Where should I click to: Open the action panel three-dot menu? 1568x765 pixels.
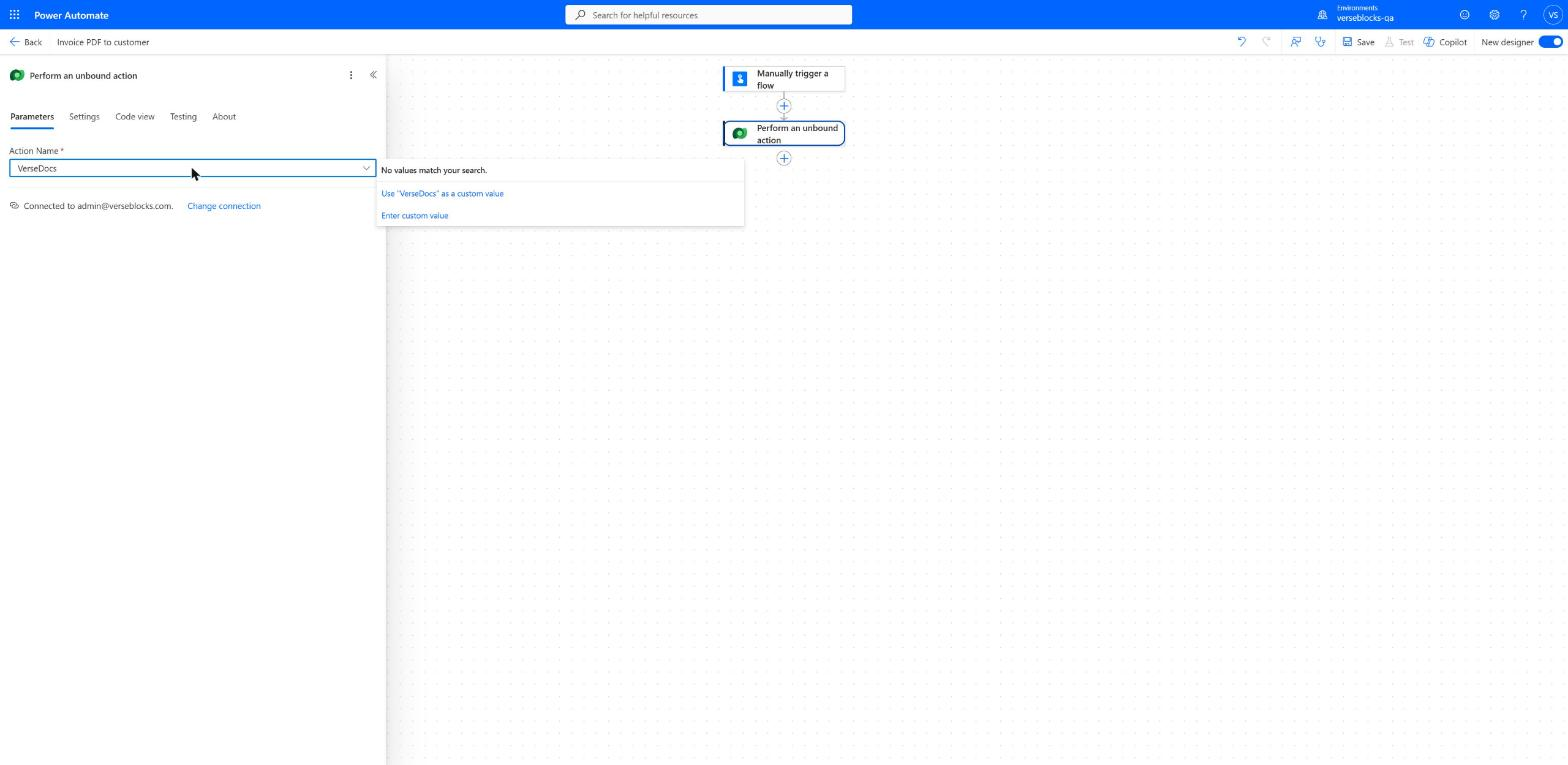click(350, 75)
